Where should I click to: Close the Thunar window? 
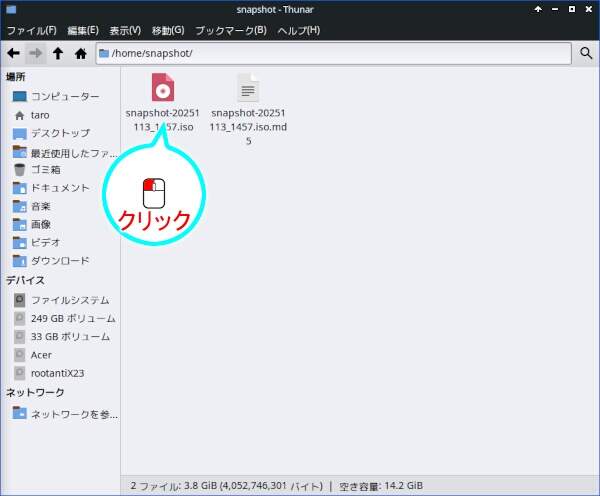[589, 9]
